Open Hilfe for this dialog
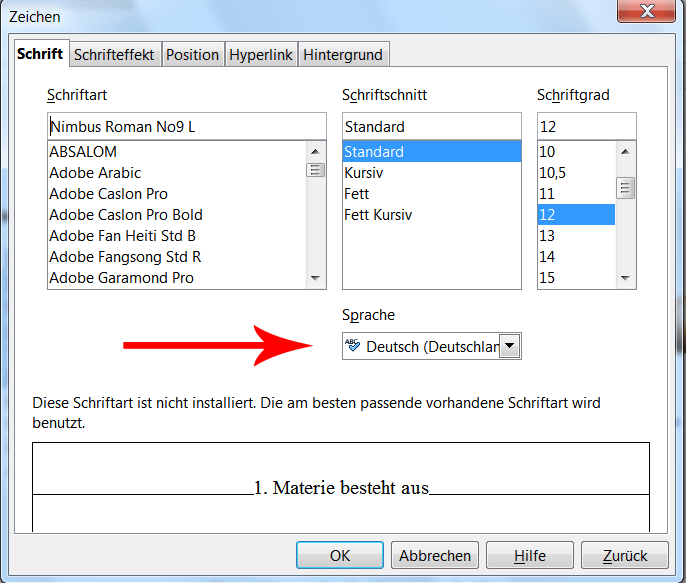The height and width of the screenshot is (583, 686). tap(530, 556)
